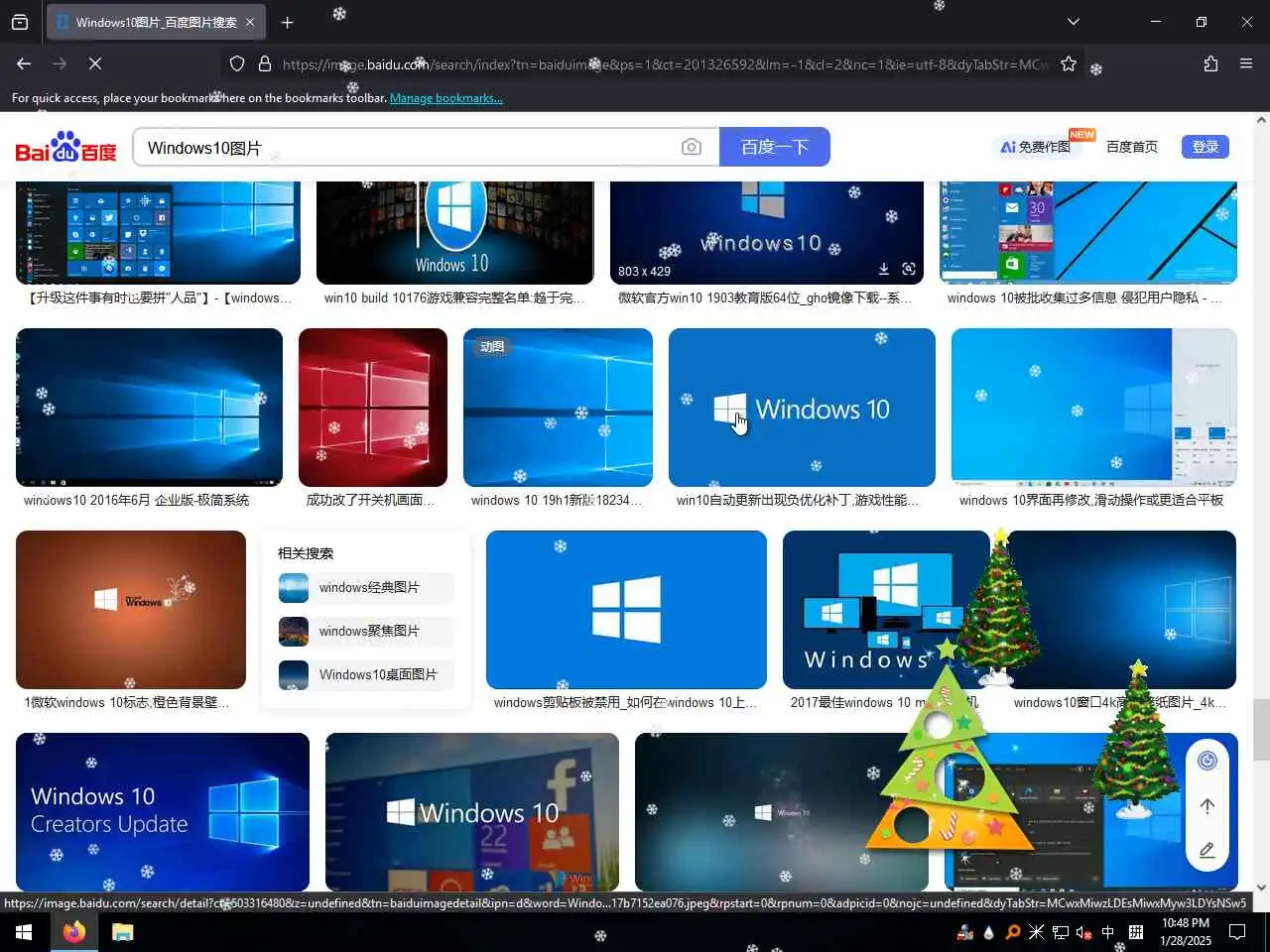Open the orange background Windows logo thumbnail
This screenshot has width=1270, height=952.
[131, 610]
